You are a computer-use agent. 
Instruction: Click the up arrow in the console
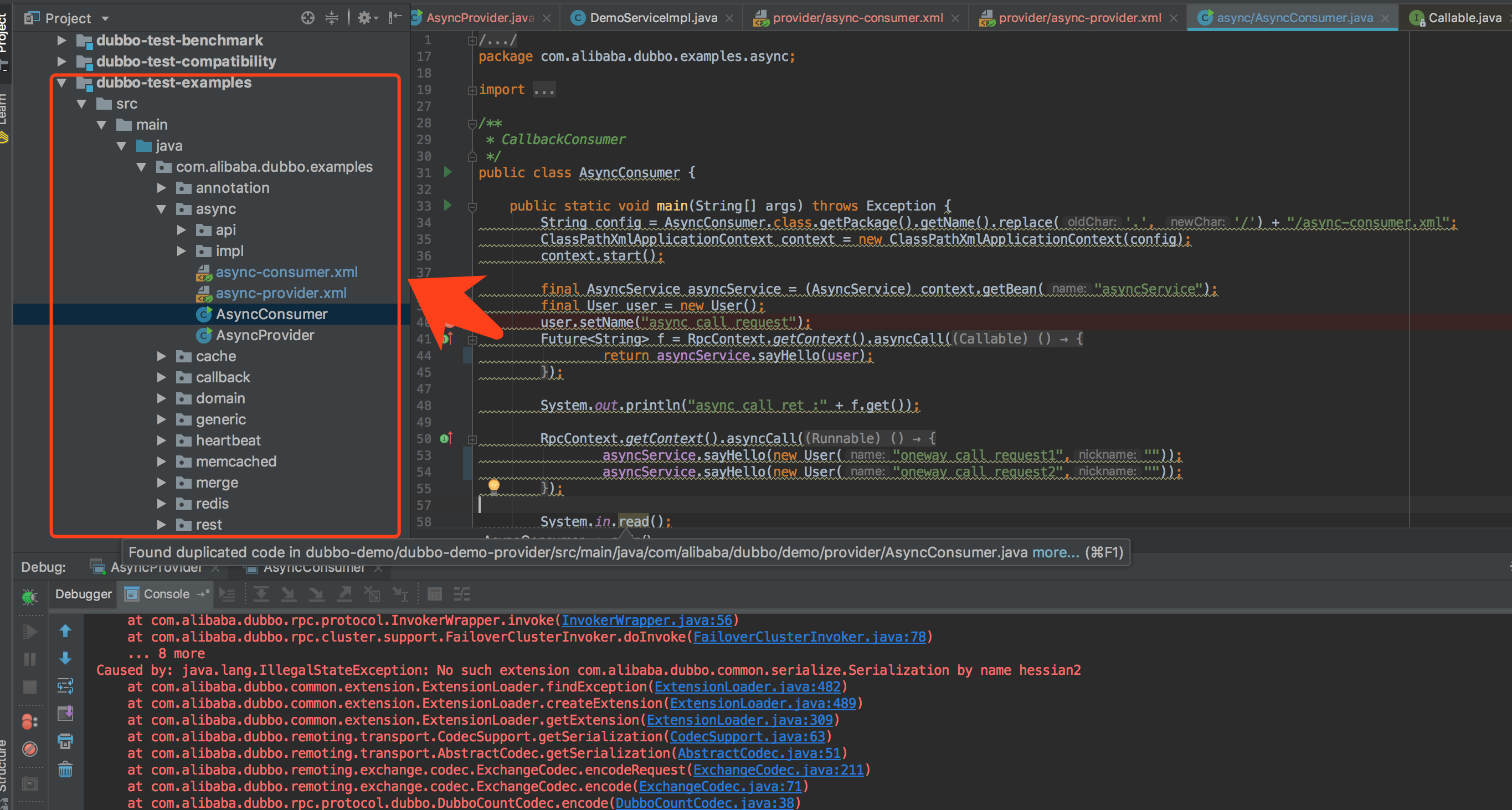(x=65, y=631)
